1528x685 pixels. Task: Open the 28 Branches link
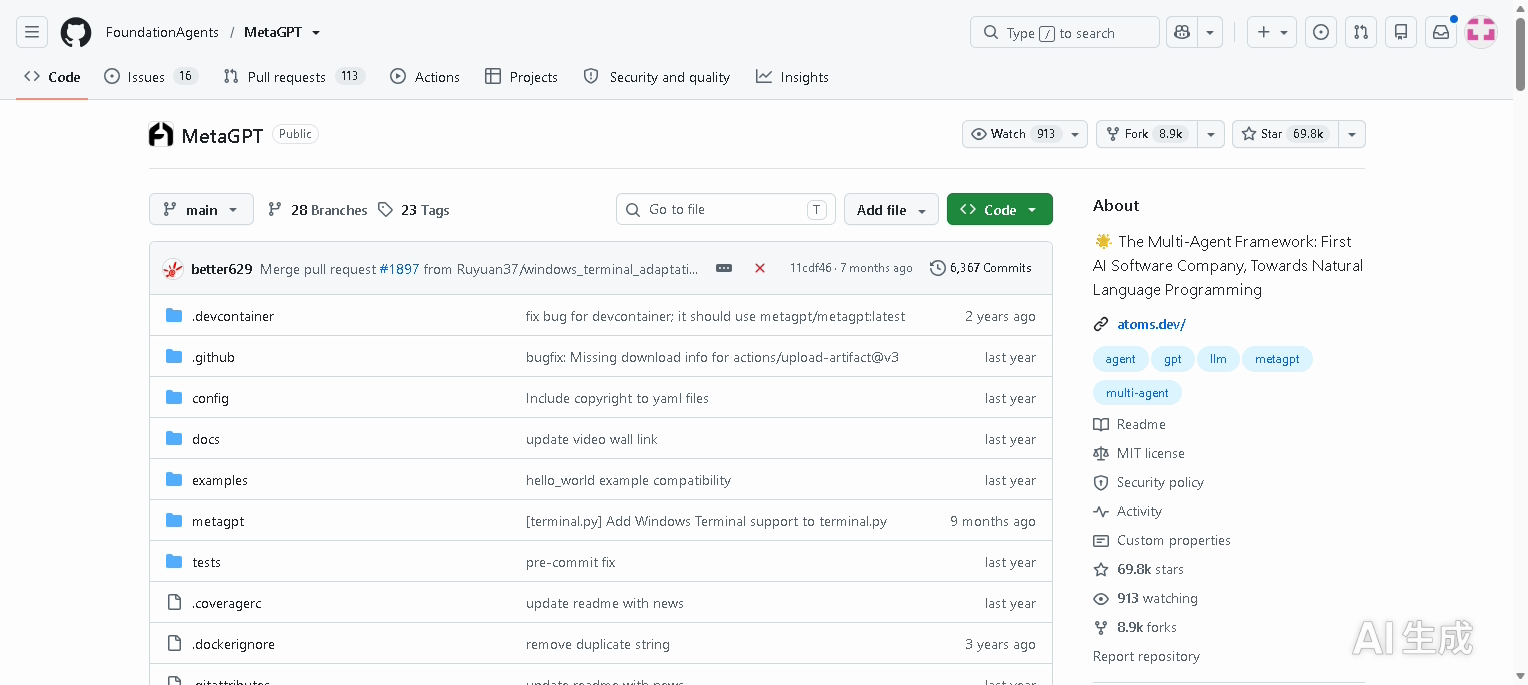click(318, 210)
